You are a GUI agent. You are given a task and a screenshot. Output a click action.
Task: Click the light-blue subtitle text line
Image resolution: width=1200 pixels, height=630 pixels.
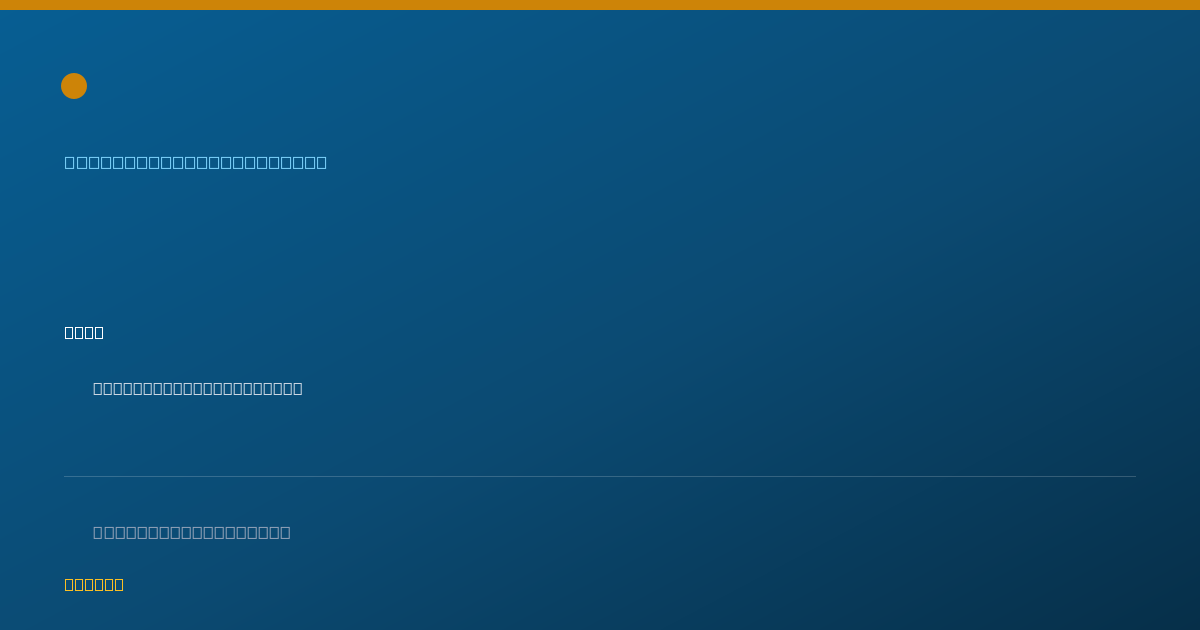click(x=196, y=162)
